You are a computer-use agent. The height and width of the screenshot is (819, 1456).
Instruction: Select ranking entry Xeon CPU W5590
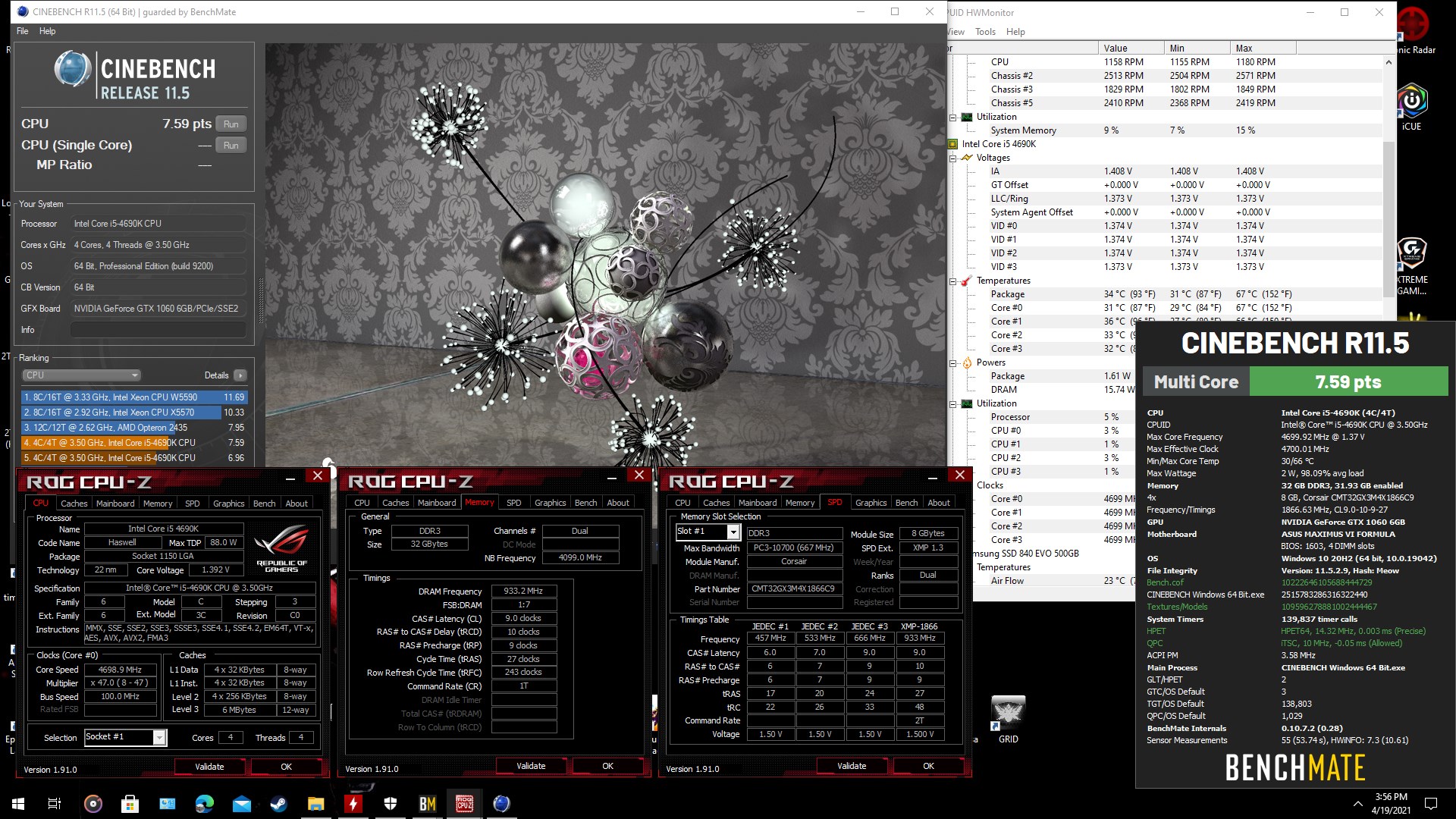(x=134, y=397)
